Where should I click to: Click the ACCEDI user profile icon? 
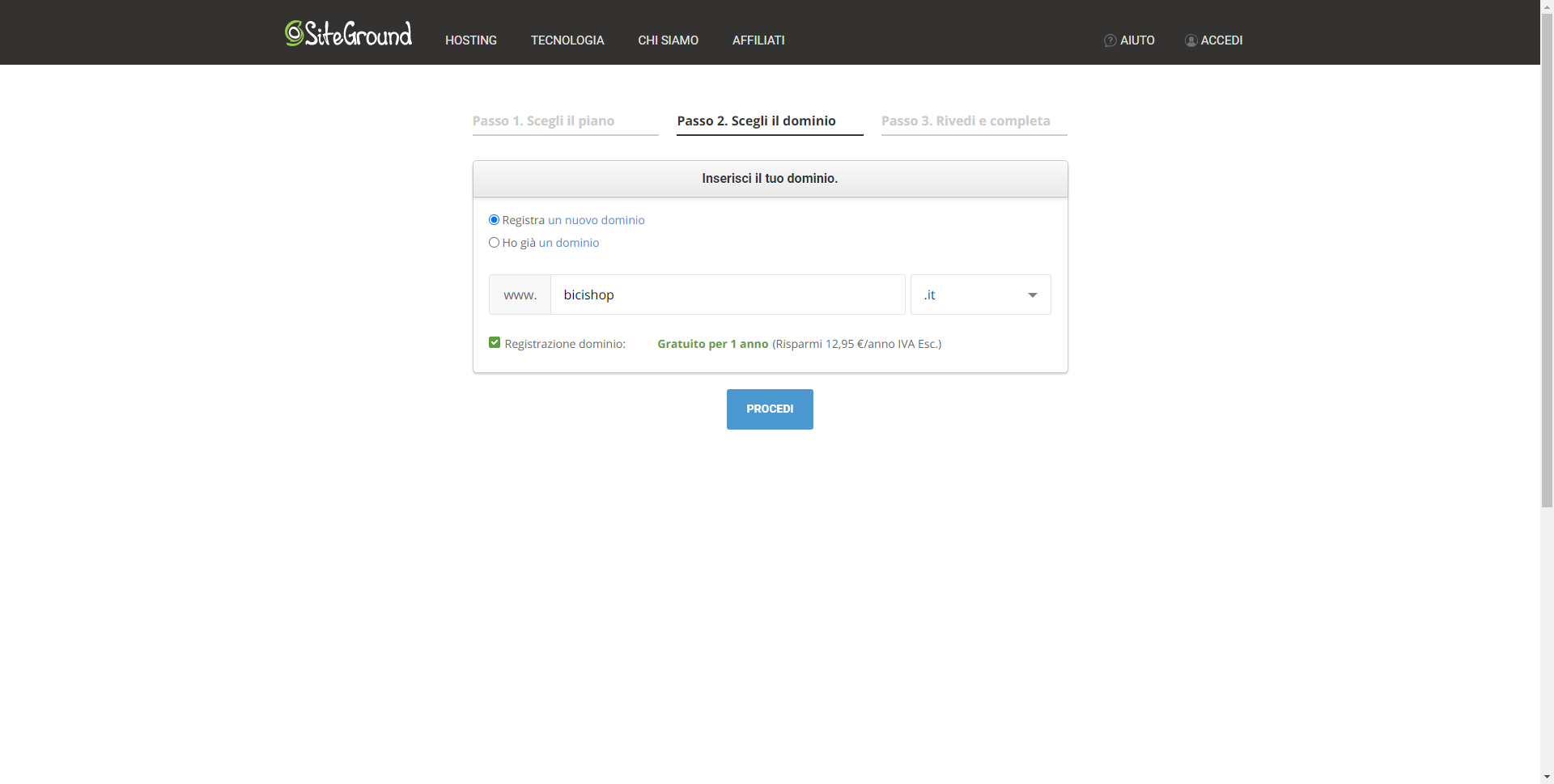[x=1191, y=40]
